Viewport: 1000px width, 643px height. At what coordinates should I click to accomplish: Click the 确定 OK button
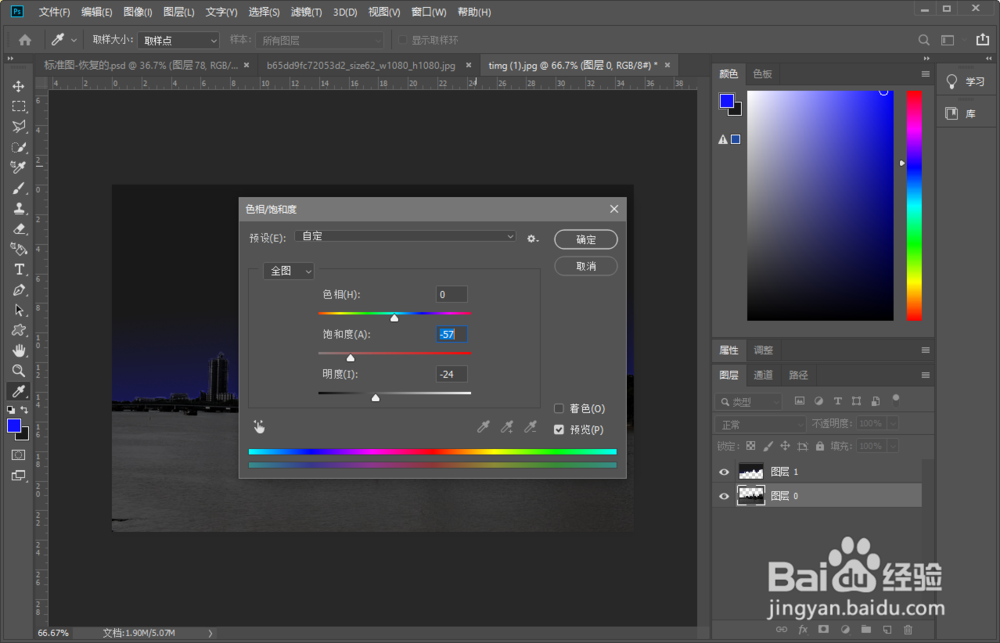[586, 239]
